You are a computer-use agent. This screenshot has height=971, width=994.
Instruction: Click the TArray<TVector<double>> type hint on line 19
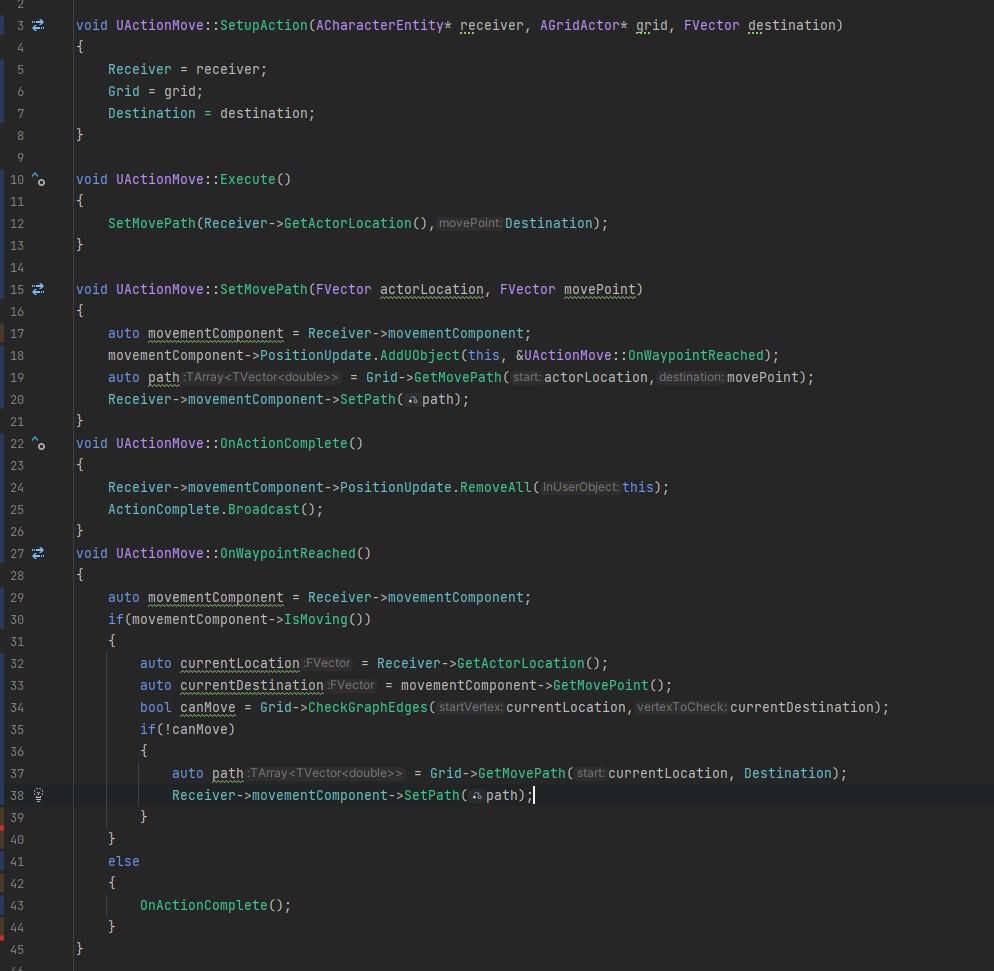[x=261, y=377]
